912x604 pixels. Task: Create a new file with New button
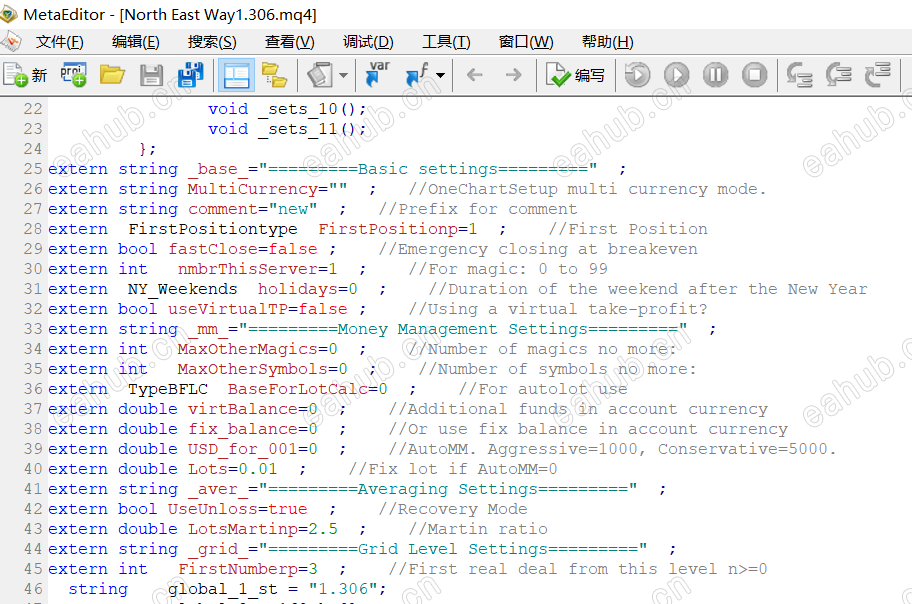coord(25,75)
